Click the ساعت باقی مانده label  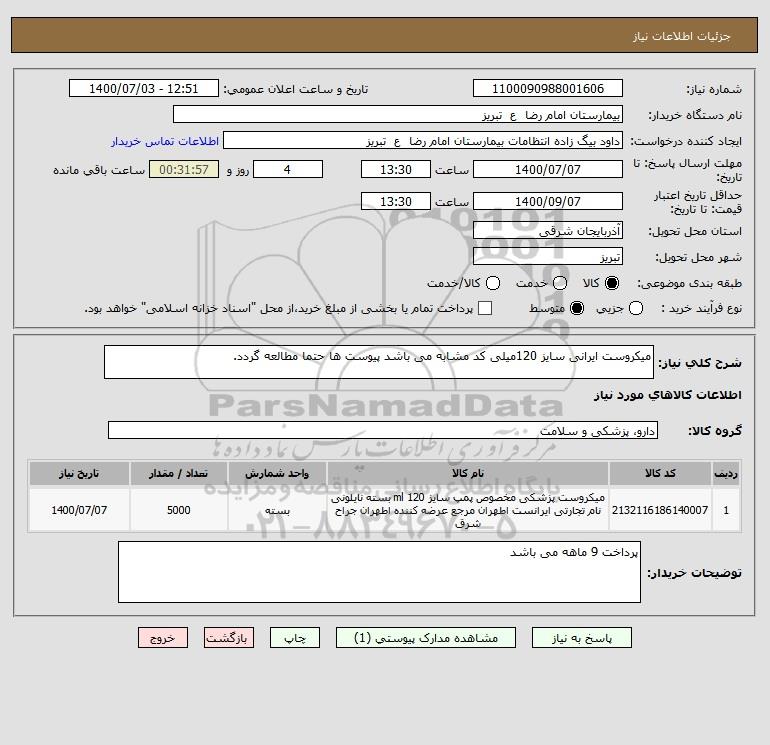99,170
